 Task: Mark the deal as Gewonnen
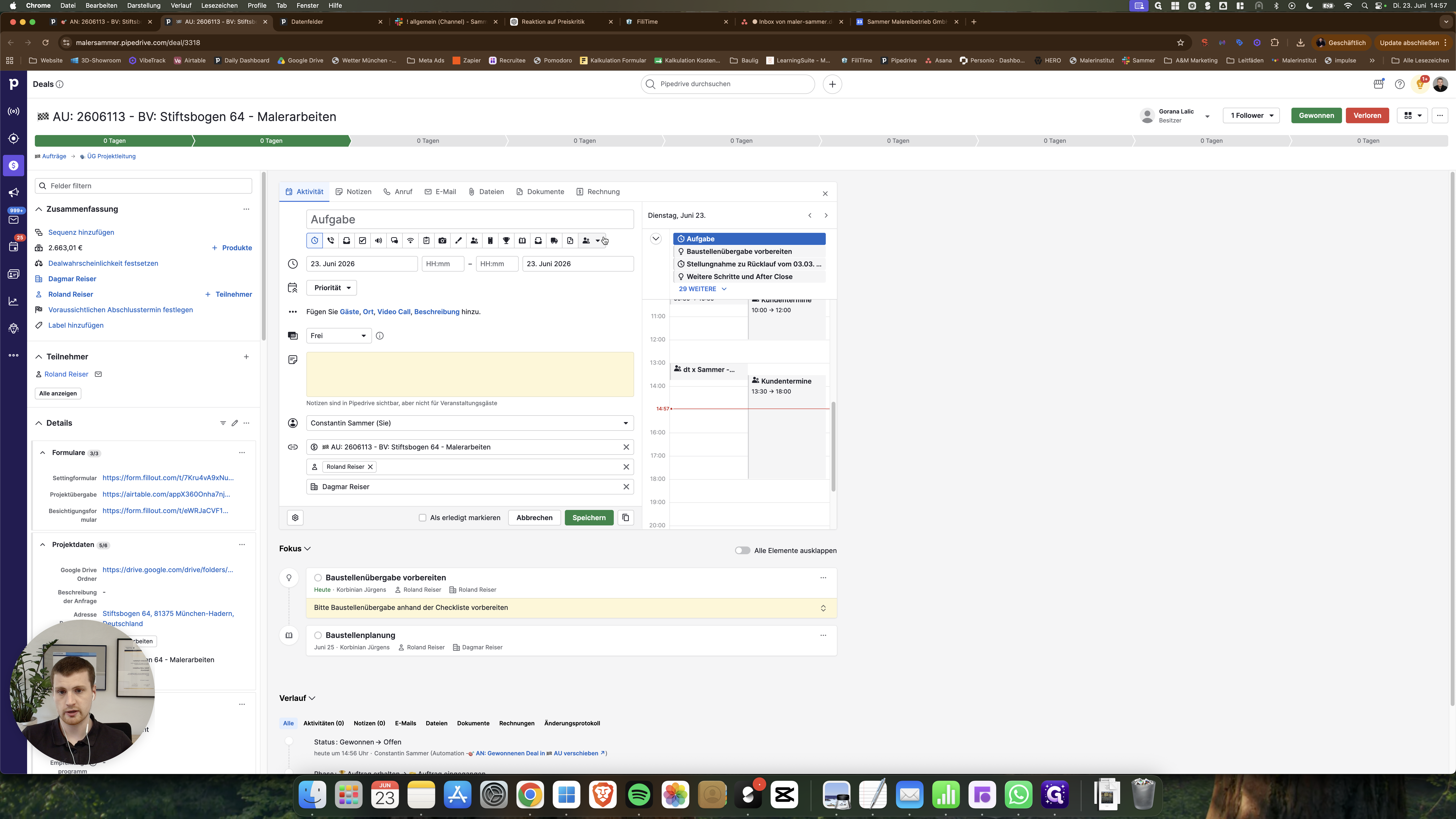1316,115
